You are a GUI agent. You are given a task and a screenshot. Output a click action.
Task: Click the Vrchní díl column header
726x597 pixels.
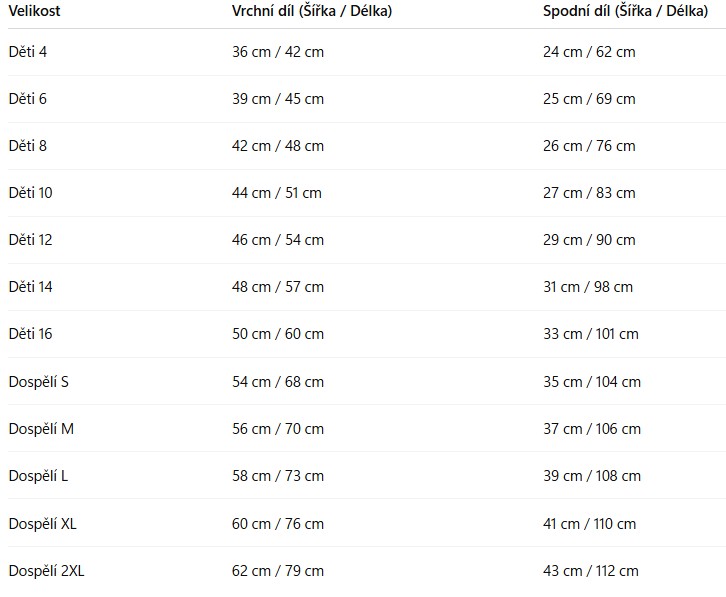click(x=311, y=11)
